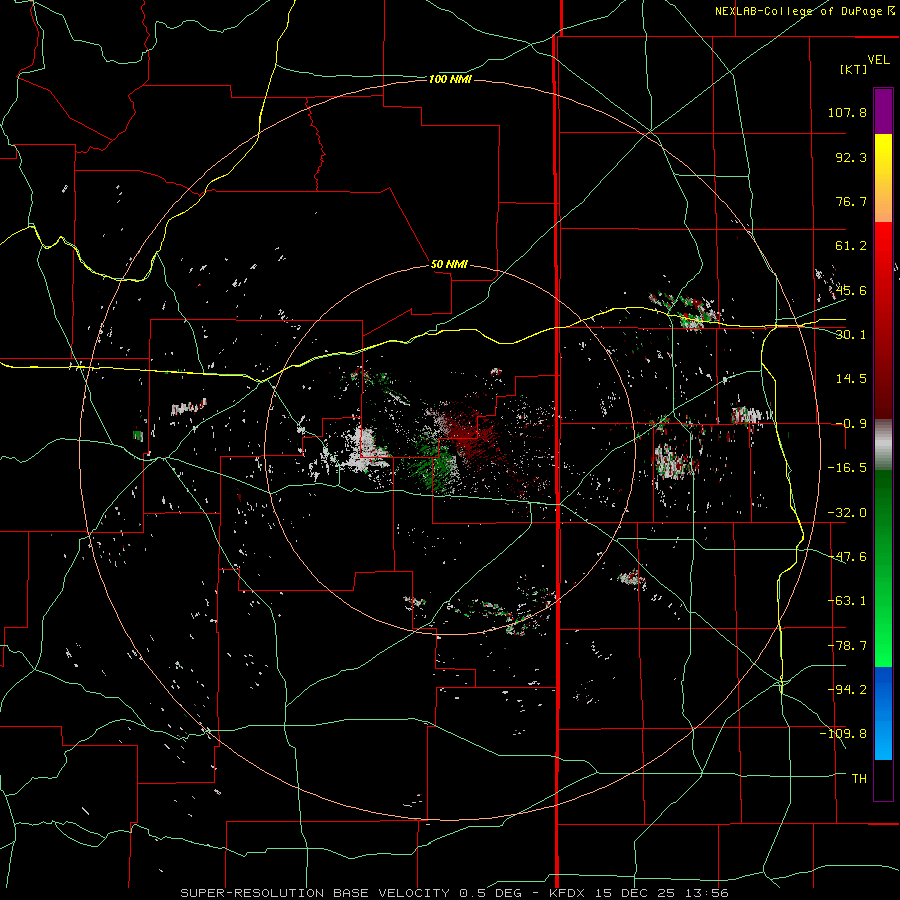Select the 61.2 legend value
Image resolution: width=900 pixels, height=900 pixels.
(x=851, y=246)
